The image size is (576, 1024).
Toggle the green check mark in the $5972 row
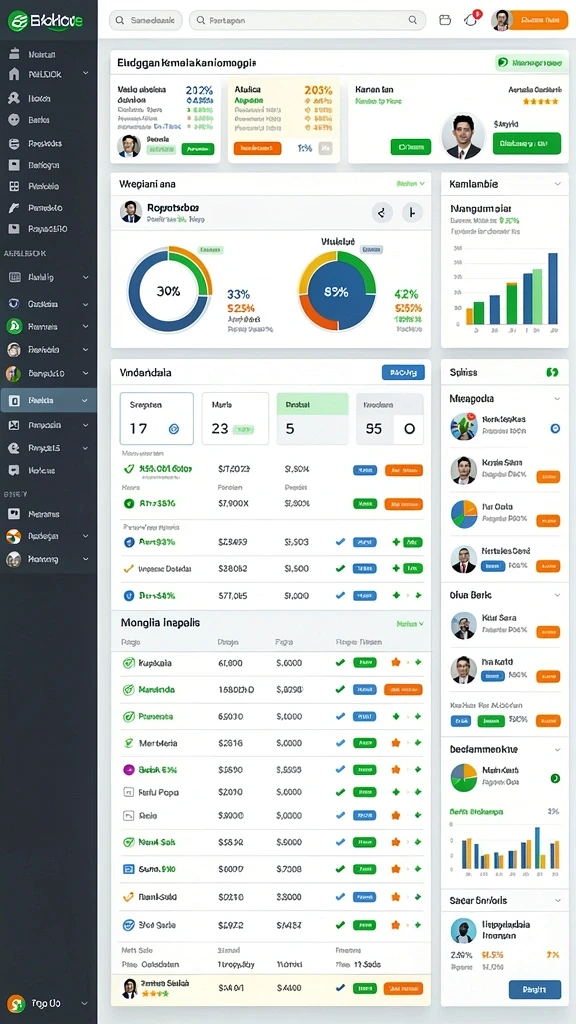point(340,925)
